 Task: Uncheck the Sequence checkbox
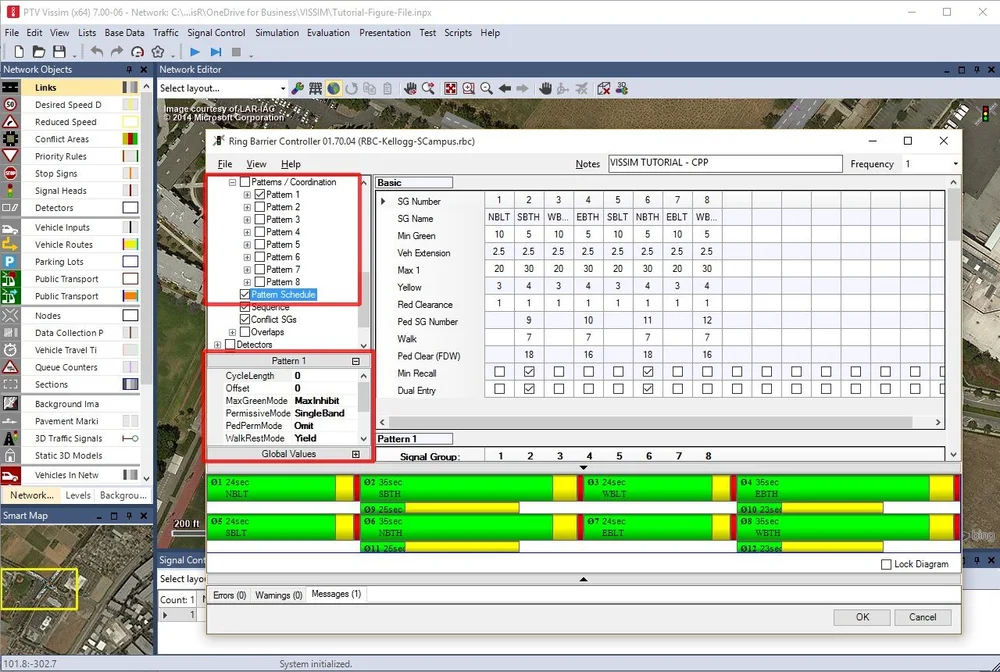(244, 308)
